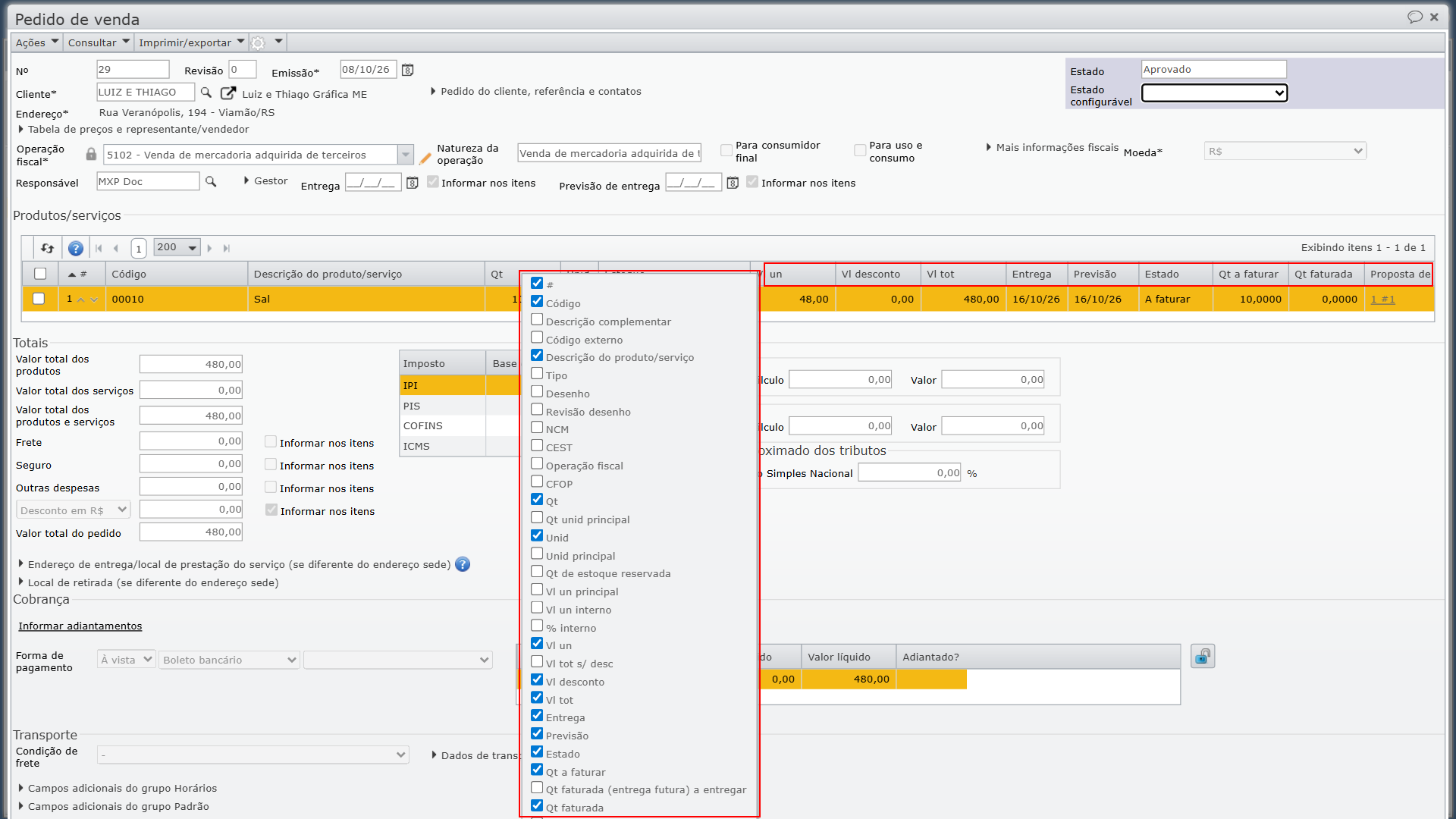This screenshot has width=1456, height=819.
Task: Open the products grid help icon
Action: [75, 248]
